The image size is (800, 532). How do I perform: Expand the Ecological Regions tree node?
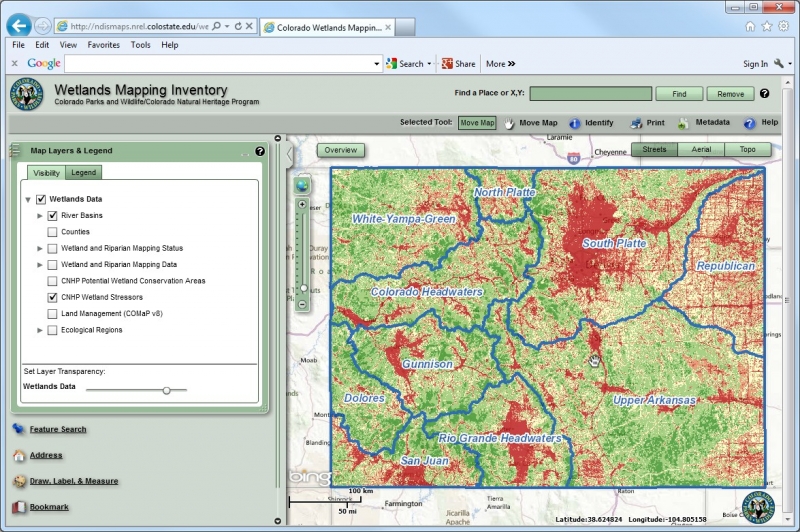40,330
